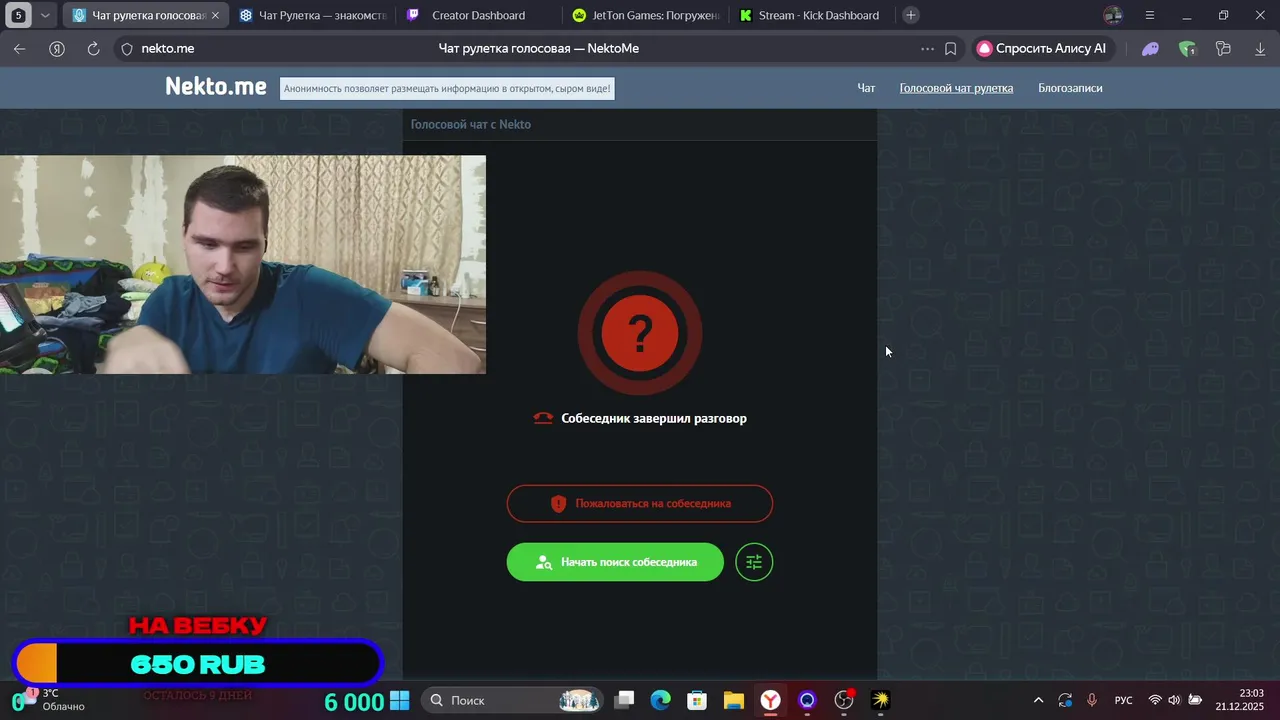
Task: Open the page actions three-dot menu
Action: (928, 48)
